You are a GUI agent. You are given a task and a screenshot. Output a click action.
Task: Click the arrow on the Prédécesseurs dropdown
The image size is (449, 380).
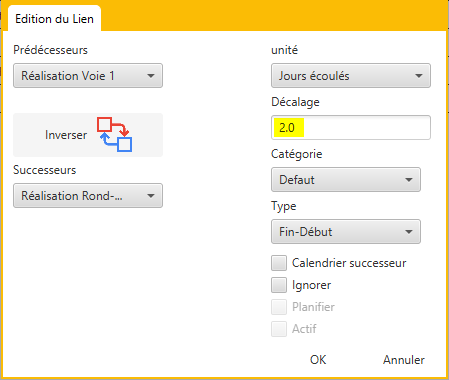click(x=151, y=76)
